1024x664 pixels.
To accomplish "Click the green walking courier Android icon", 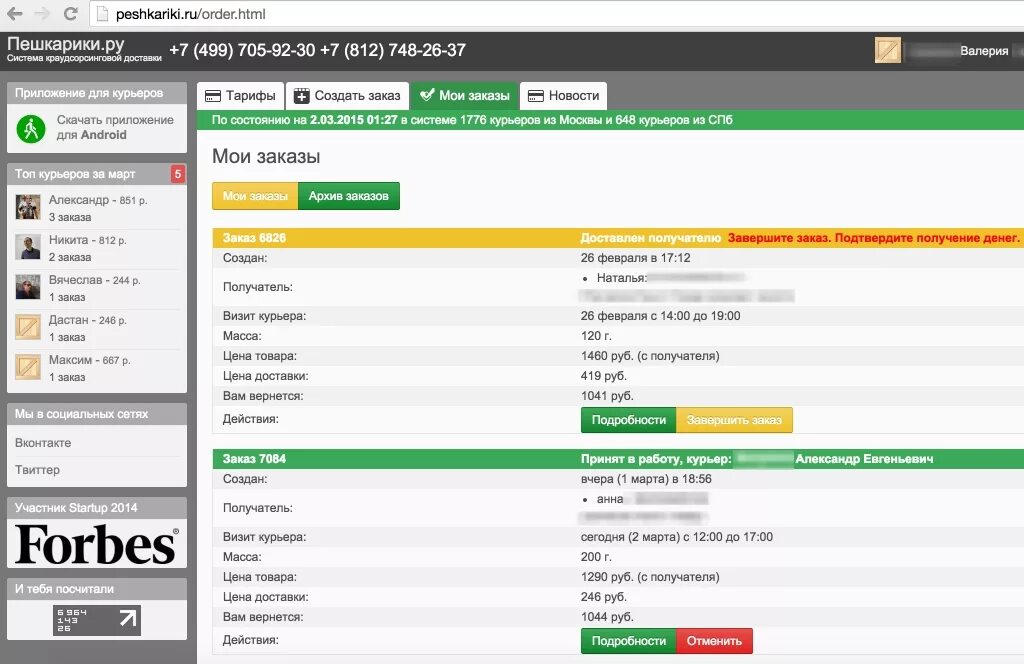I will tap(31, 128).
